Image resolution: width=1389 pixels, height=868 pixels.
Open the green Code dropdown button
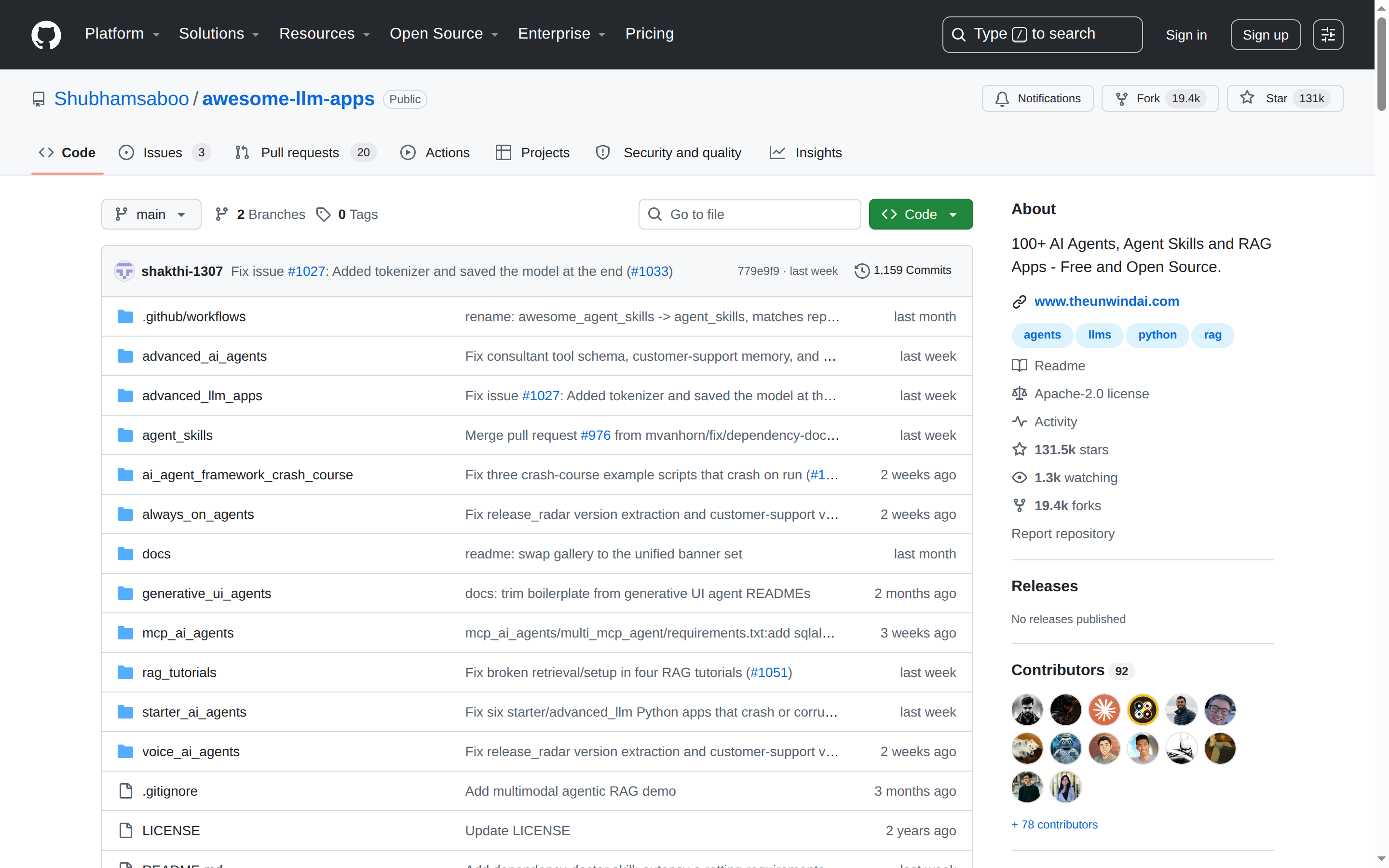(921, 214)
